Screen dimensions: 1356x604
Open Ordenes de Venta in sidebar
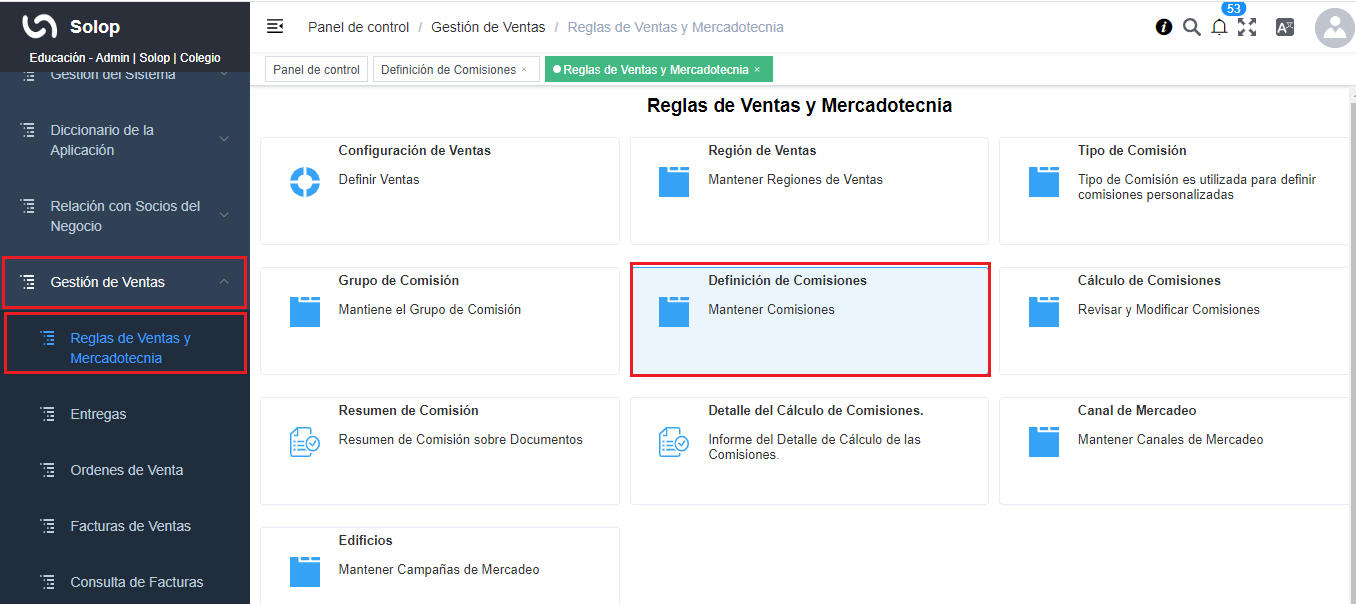[126, 470]
